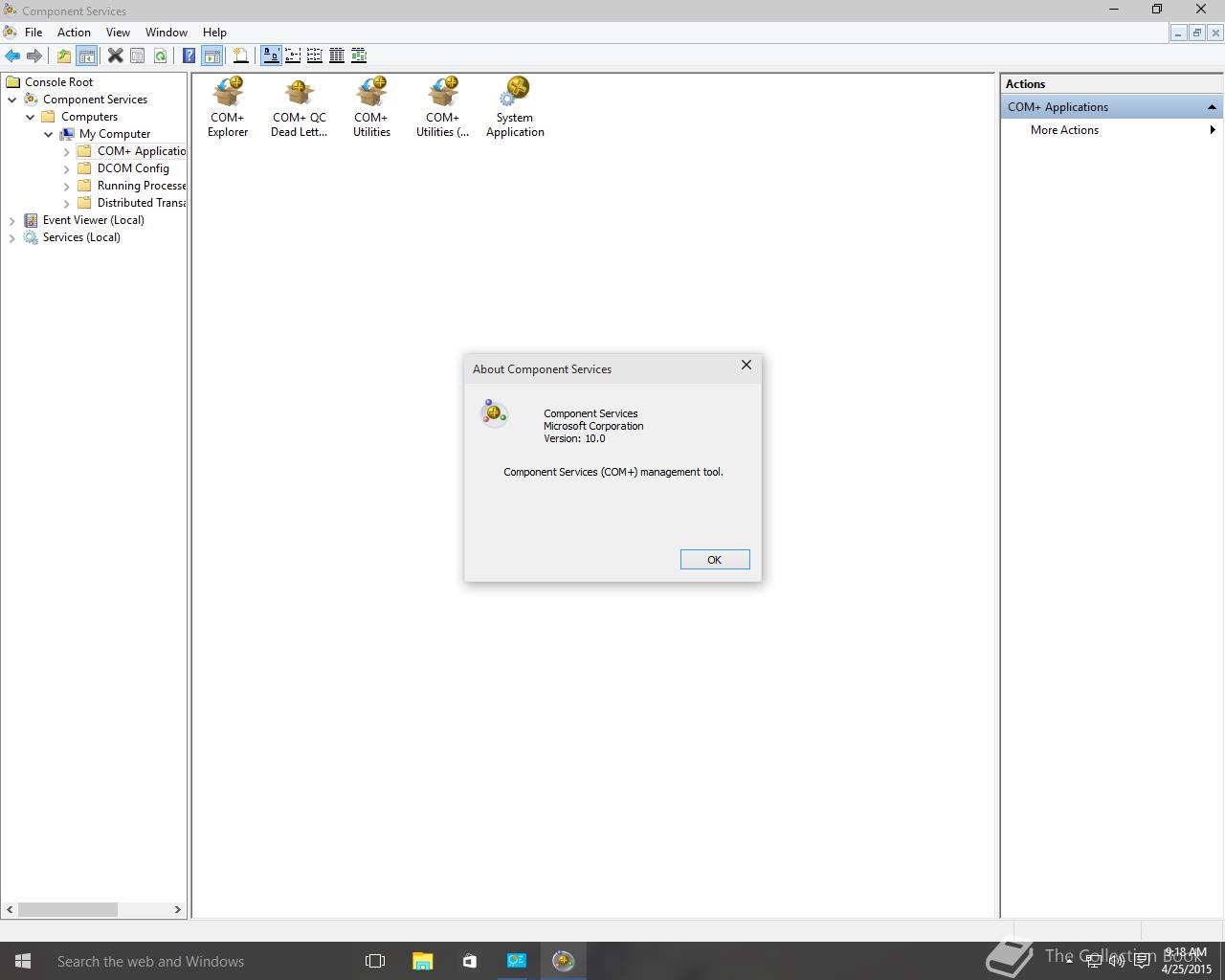Viewport: 1225px width, 980px height.
Task: Select Event Viewer (Local) in the tree
Action: coord(93,220)
